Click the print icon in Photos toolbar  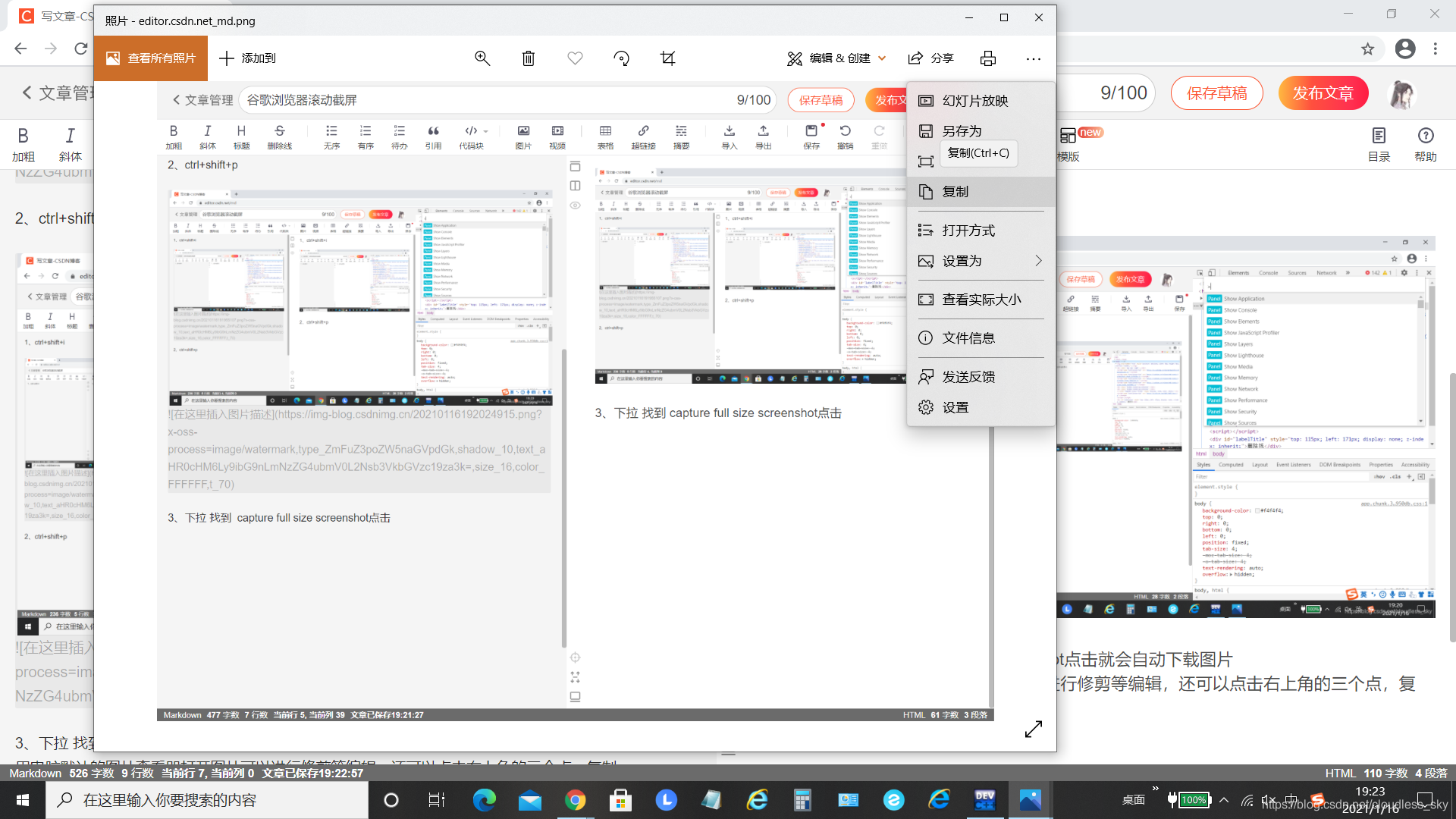tap(988, 58)
